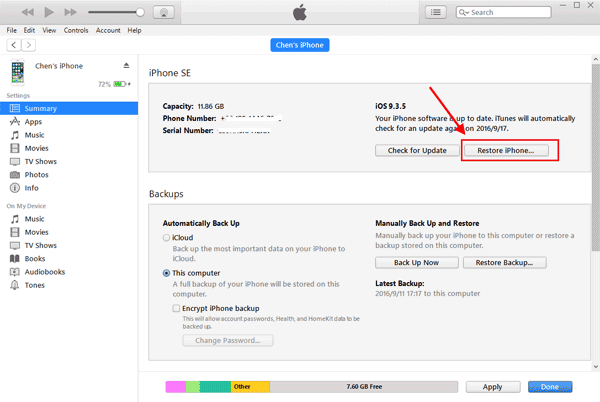Viewport: 600px width, 402px height.
Task: Click the yellow Other storage segment
Action: tap(250, 387)
